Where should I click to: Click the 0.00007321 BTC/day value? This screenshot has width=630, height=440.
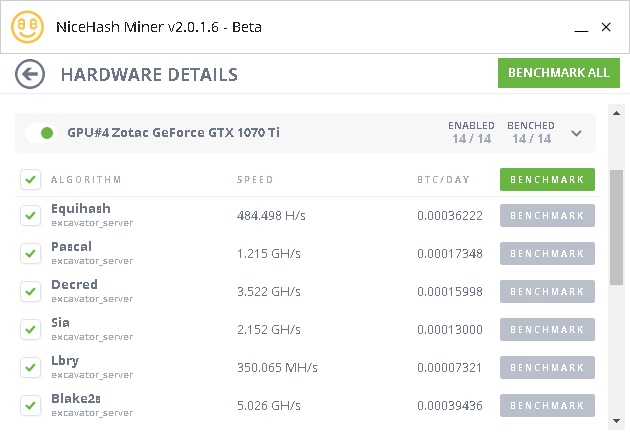(x=449, y=368)
